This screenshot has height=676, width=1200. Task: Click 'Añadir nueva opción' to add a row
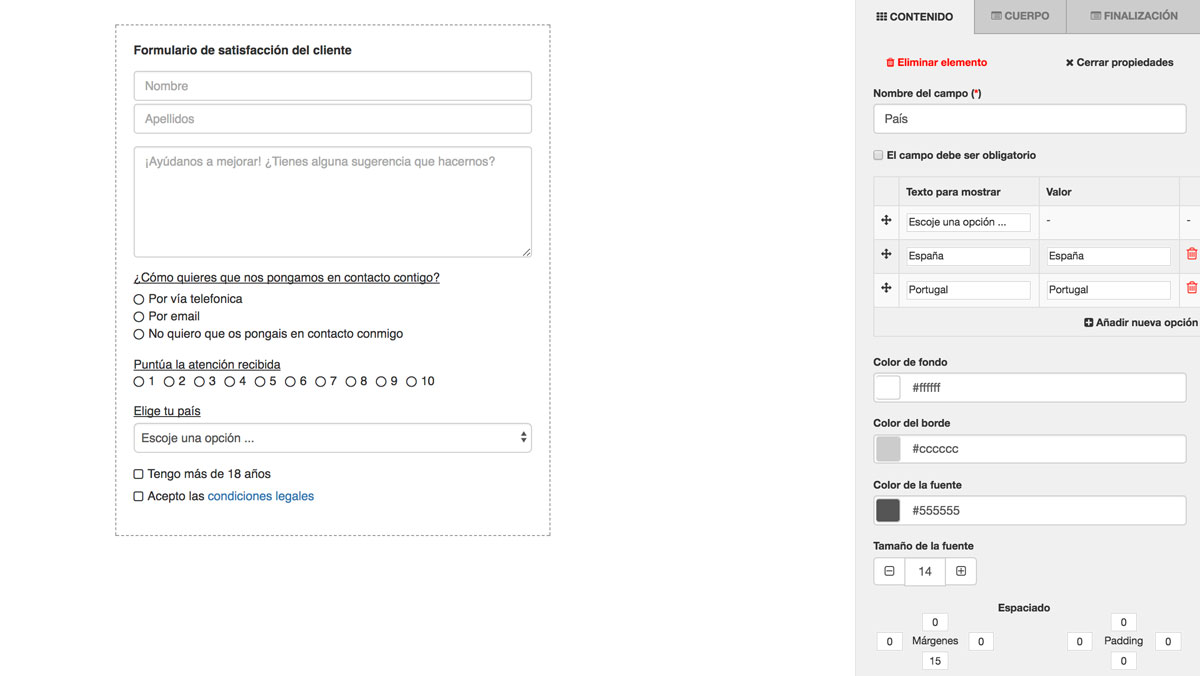(x=1140, y=323)
